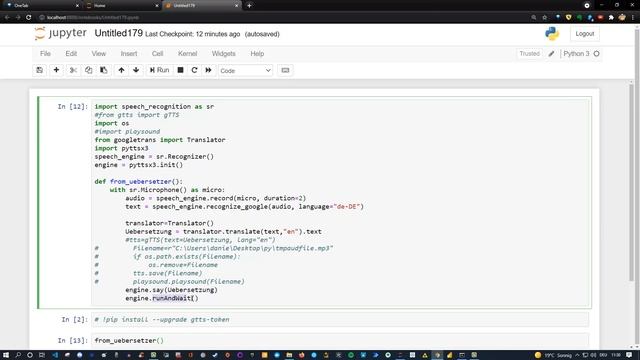640x360 pixels.
Task: Click the Python 3 kernel name
Action: [x=576, y=53]
